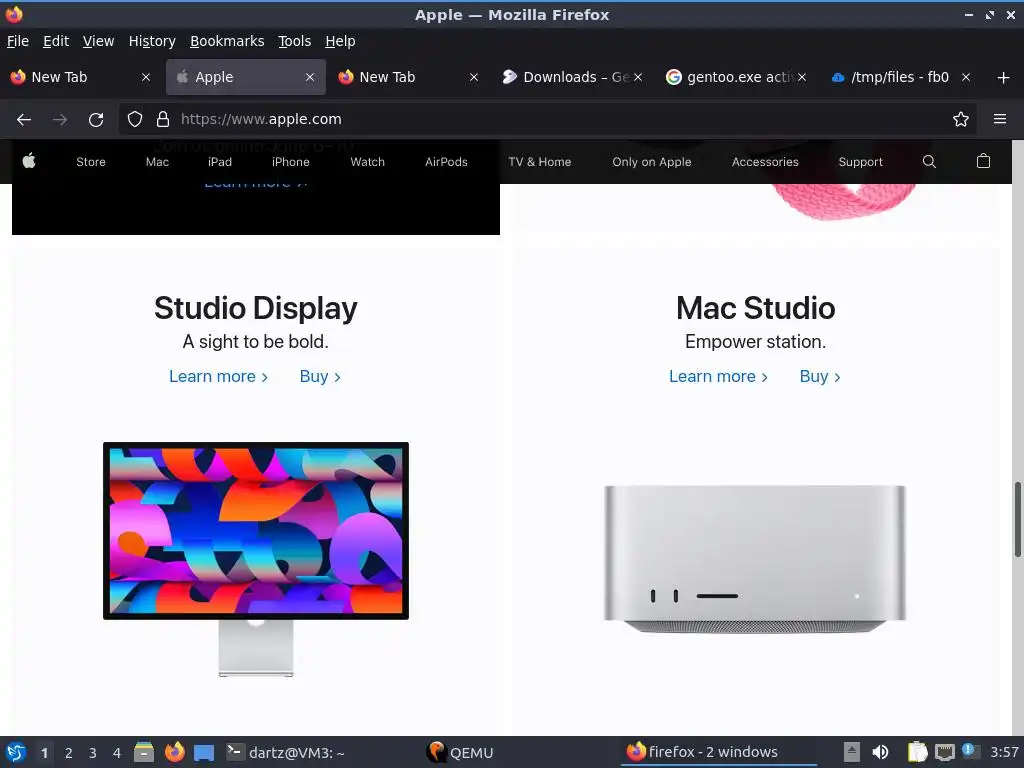Open the clipboard manager tray icon
Viewport: 1024px width, 768px height.
coord(917,752)
